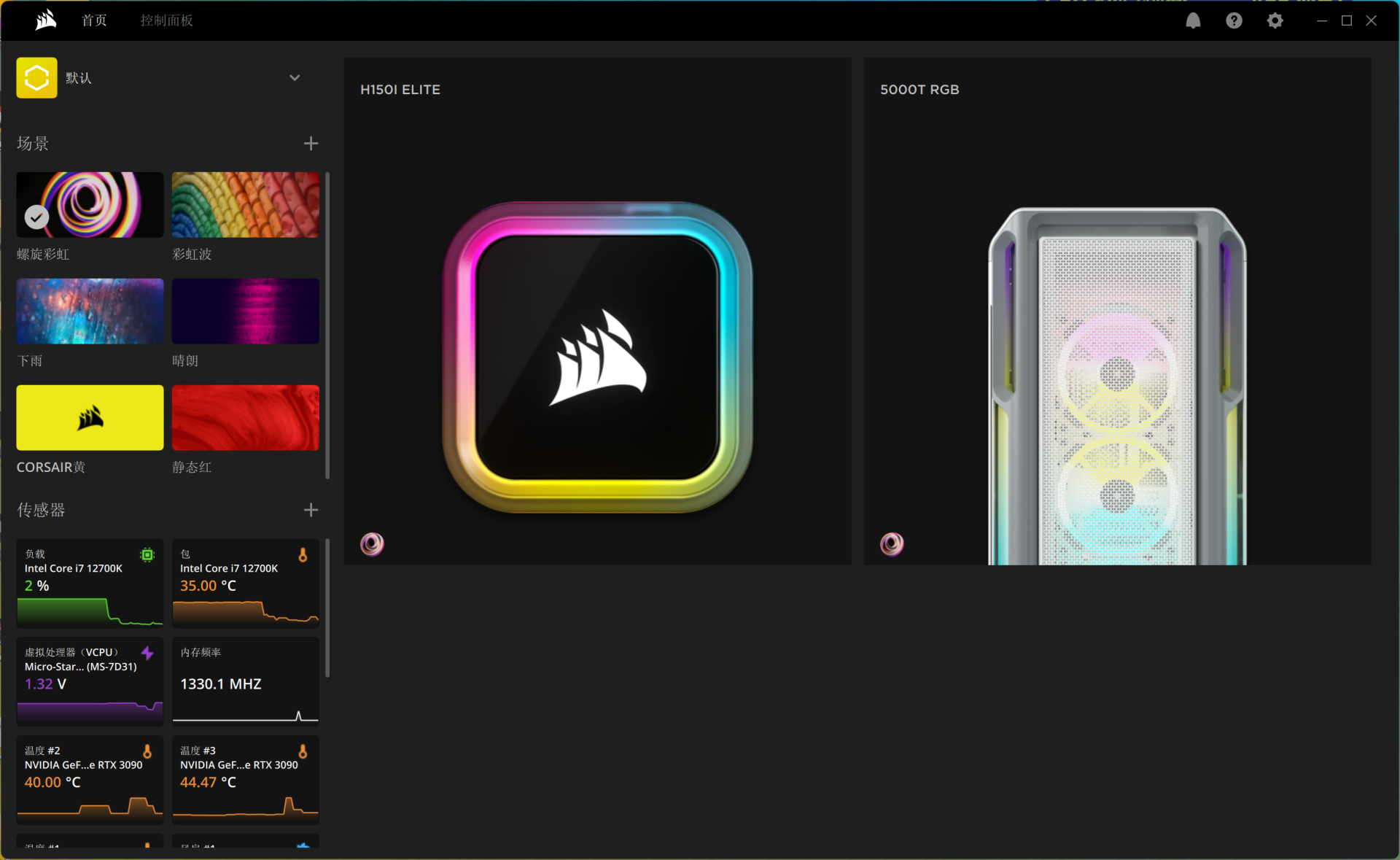1400x860 pixels.
Task: Open settings gear icon
Action: [1275, 20]
